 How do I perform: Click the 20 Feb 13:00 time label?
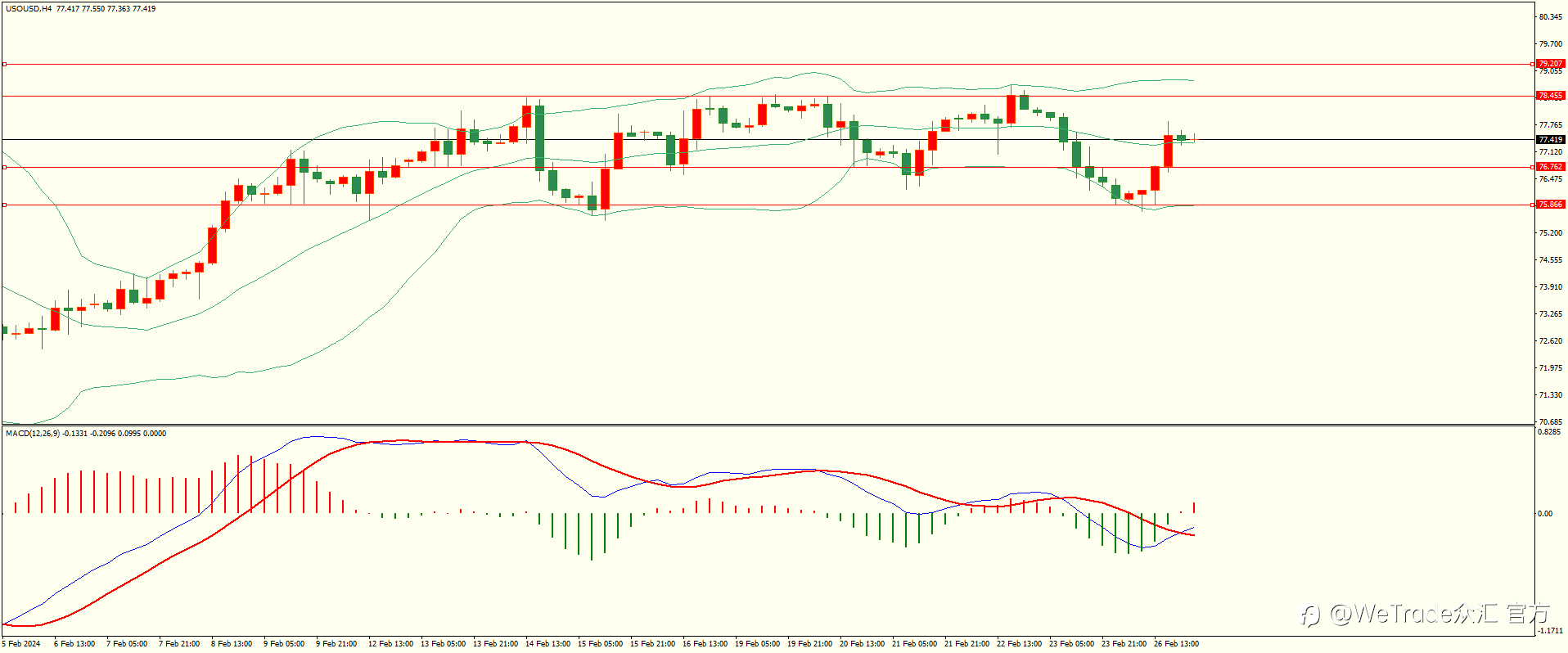[x=862, y=644]
